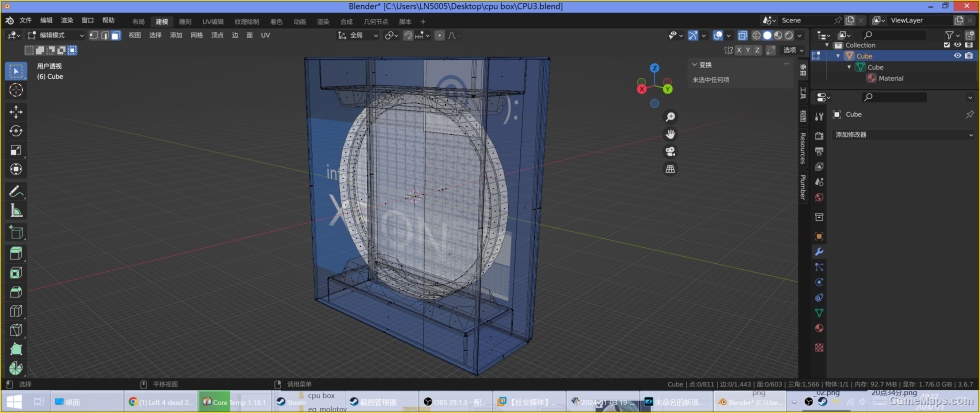Switch to the 几何节点 workspace tab

[x=374, y=21]
